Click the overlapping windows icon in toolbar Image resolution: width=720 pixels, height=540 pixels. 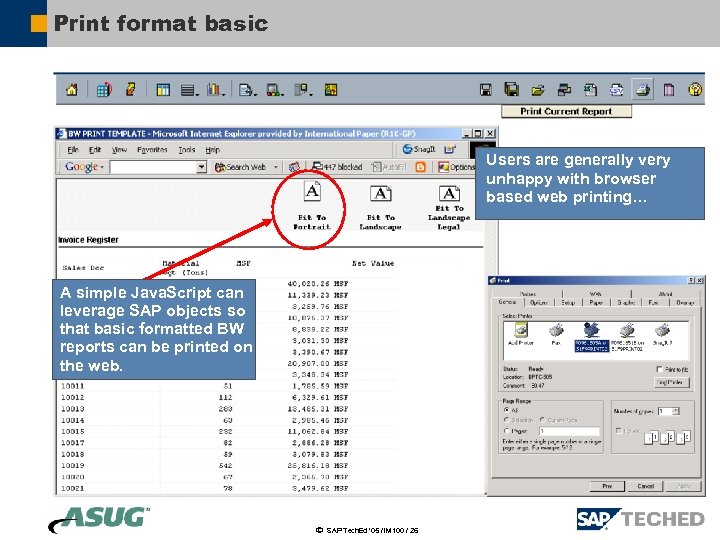pyautogui.click(x=564, y=90)
